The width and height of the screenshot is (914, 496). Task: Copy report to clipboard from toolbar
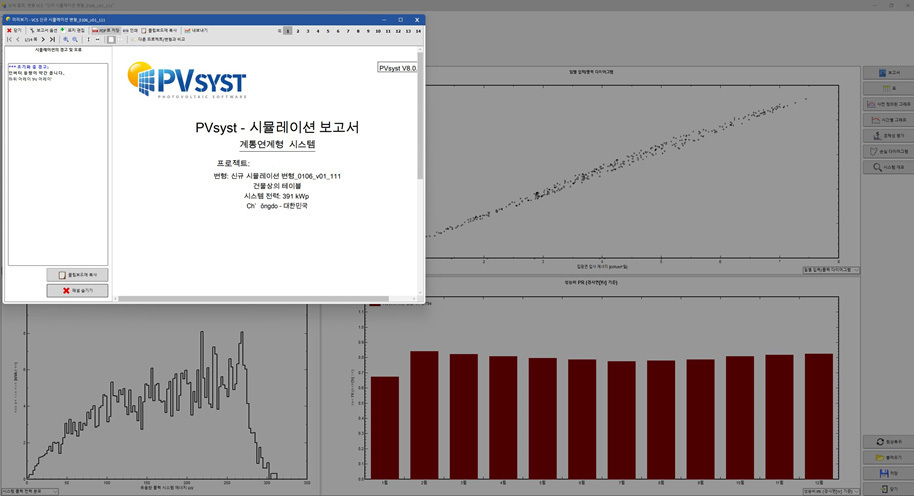pos(159,30)
